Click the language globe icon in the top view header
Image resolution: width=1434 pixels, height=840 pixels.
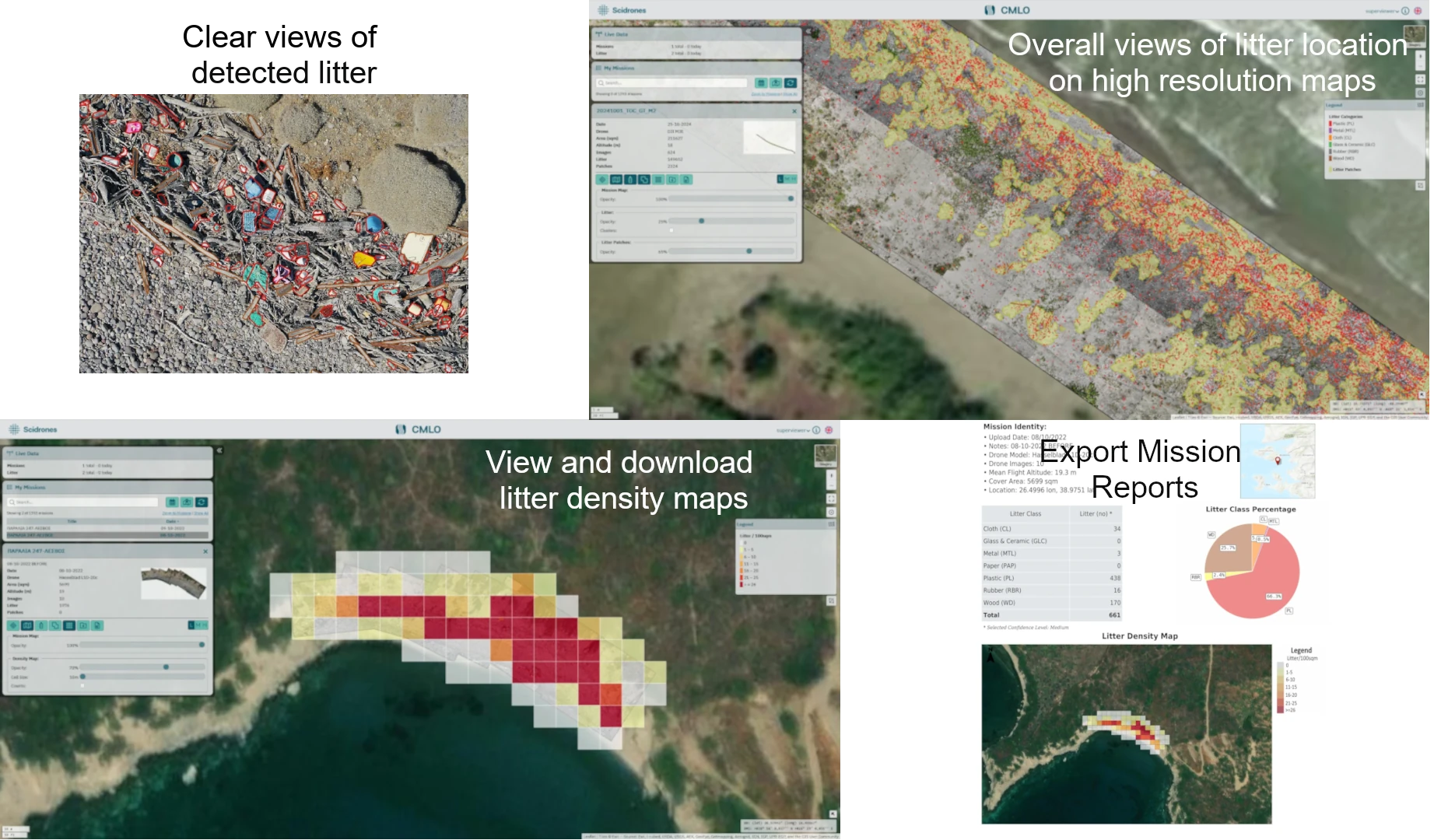pyautogui.click(x=1418, y=11)
